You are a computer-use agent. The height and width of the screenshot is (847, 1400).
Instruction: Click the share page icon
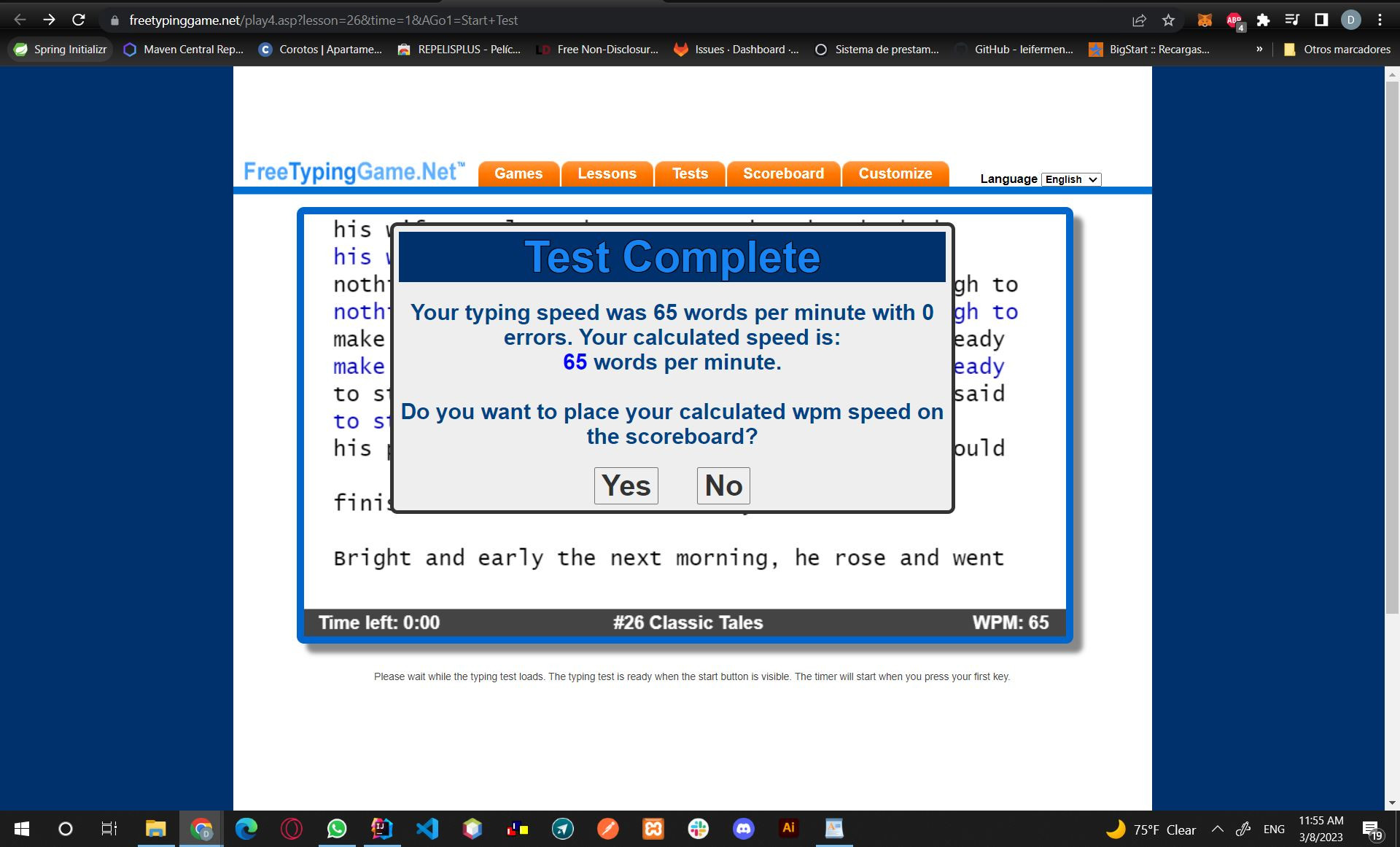point(1139,20)
